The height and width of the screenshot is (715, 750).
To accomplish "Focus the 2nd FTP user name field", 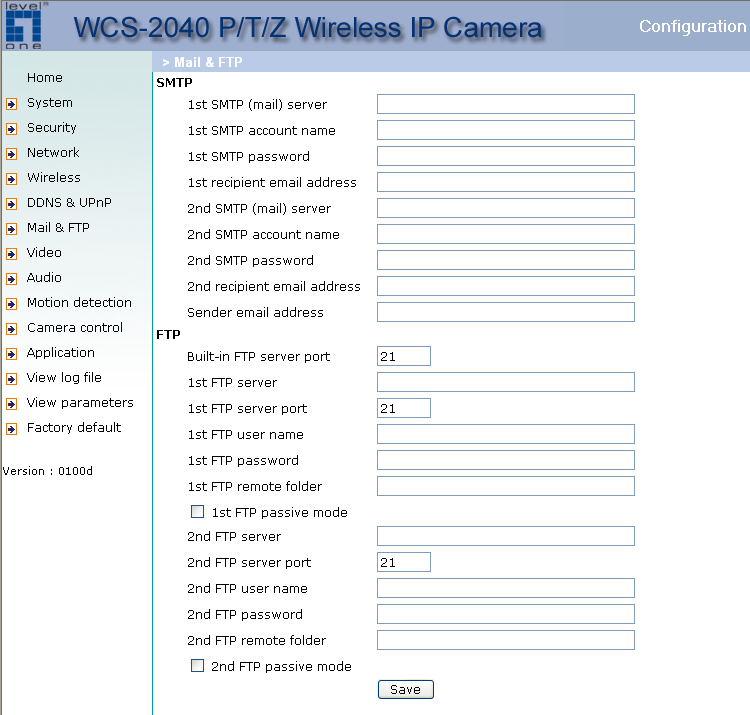I will click(x=506, y=588).
